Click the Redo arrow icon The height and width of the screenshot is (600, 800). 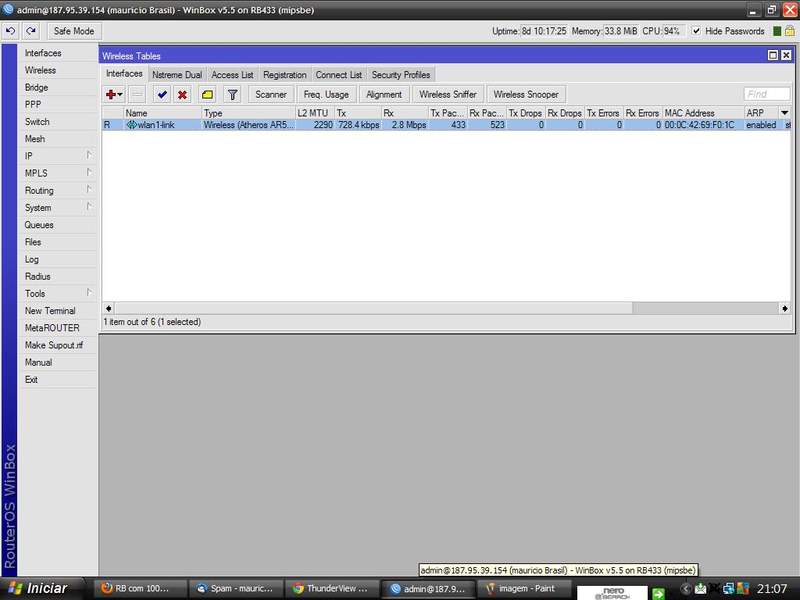(31, 31)
